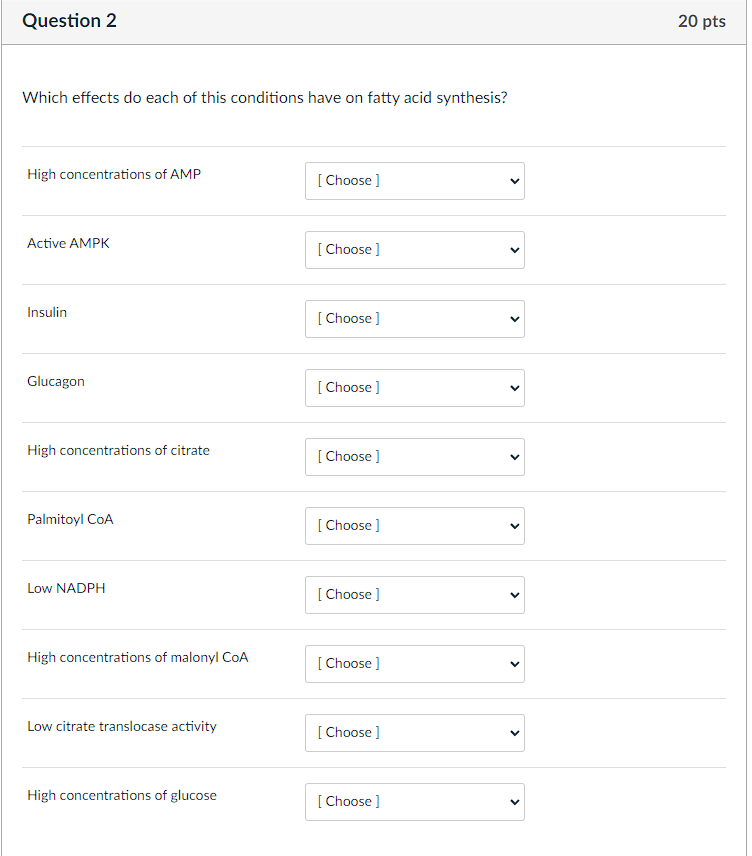Open the Glucagon effect dropdown
Viewport: 752px width, 856px height.
click(x=414, y=388)
